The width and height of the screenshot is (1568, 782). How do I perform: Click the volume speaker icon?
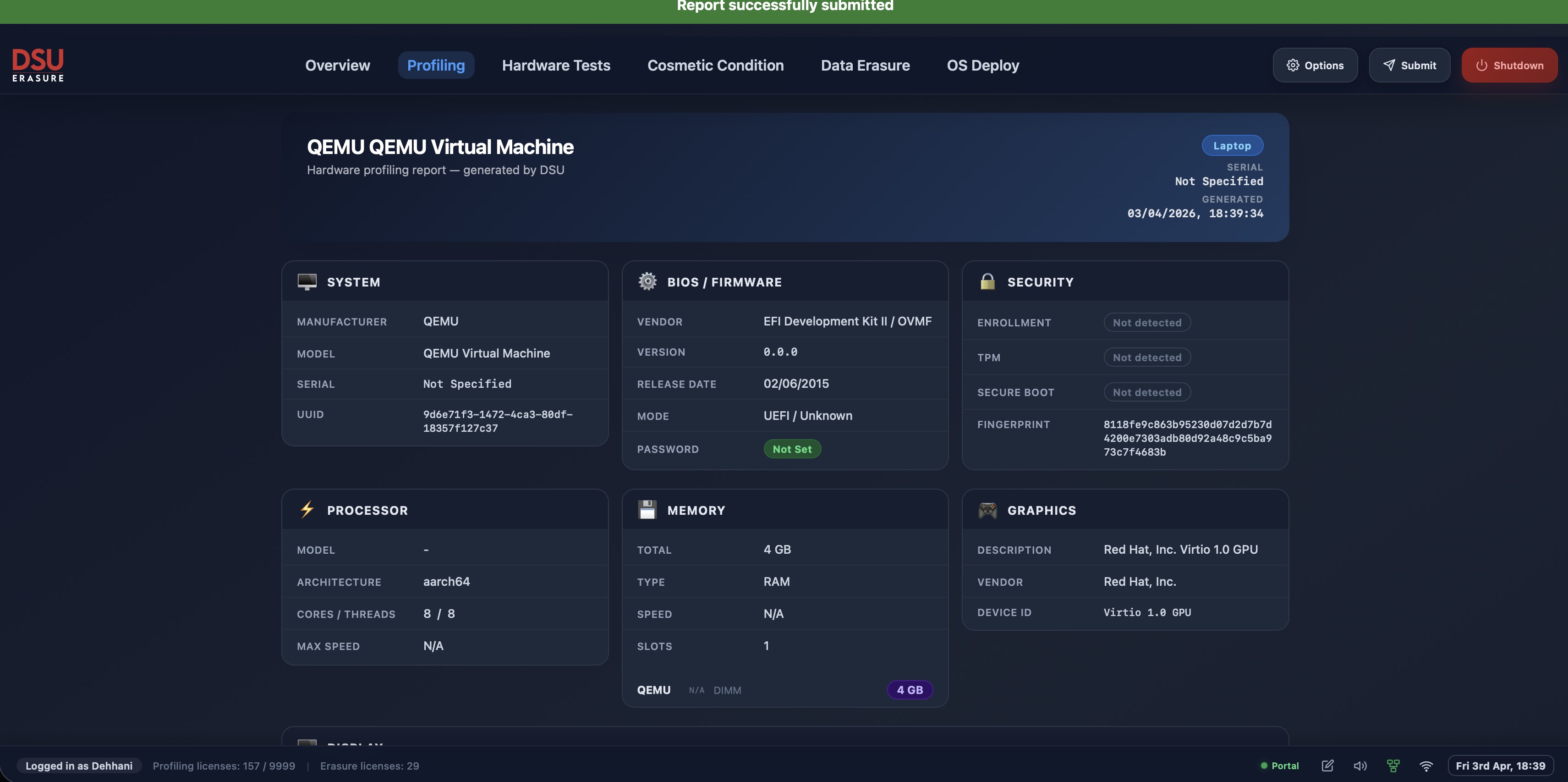coord(1360,765)
